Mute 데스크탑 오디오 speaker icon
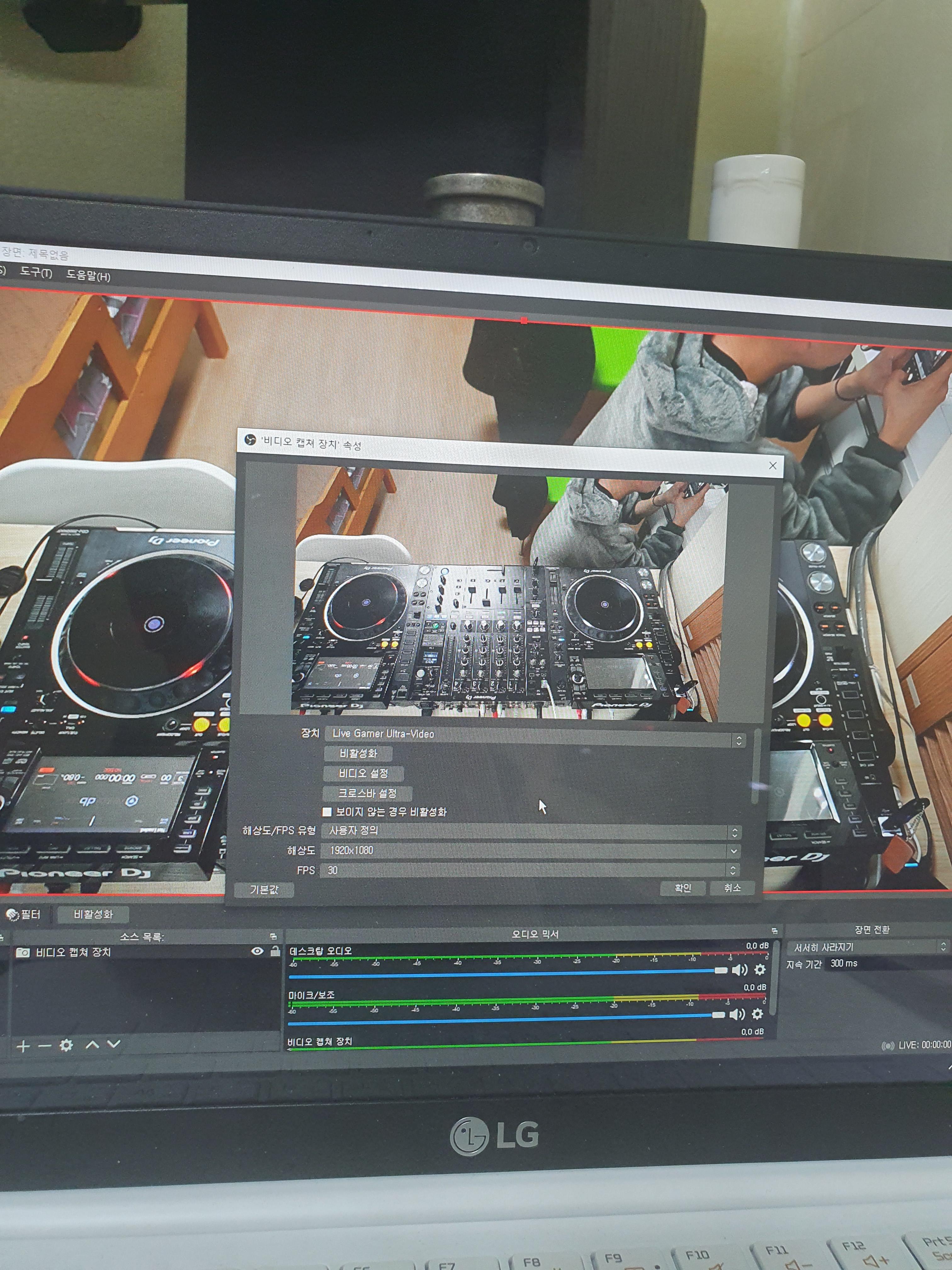The height and width of the screenshot is (1270, 952). tap(740, 970)
